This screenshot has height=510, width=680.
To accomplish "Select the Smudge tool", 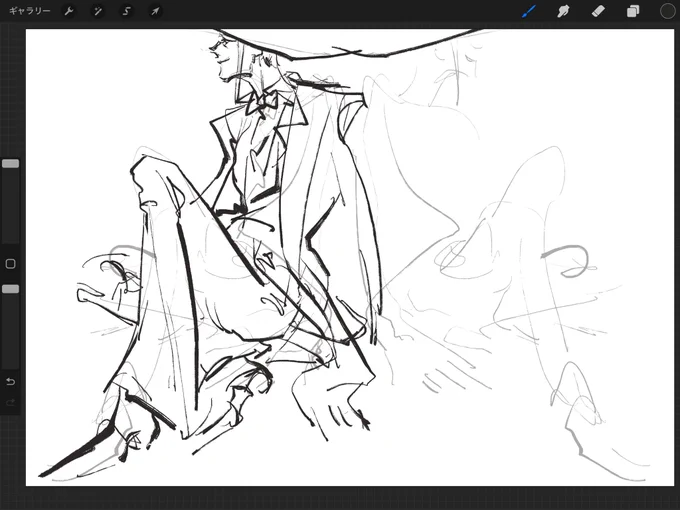I will tap(563, 11).
